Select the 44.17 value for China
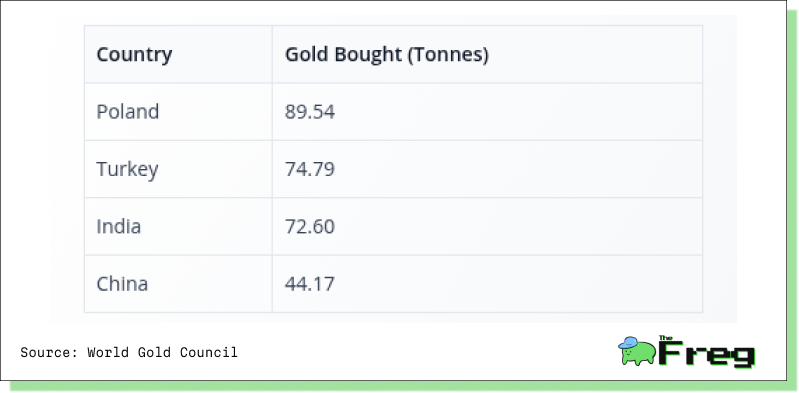 tap(309, 284)
